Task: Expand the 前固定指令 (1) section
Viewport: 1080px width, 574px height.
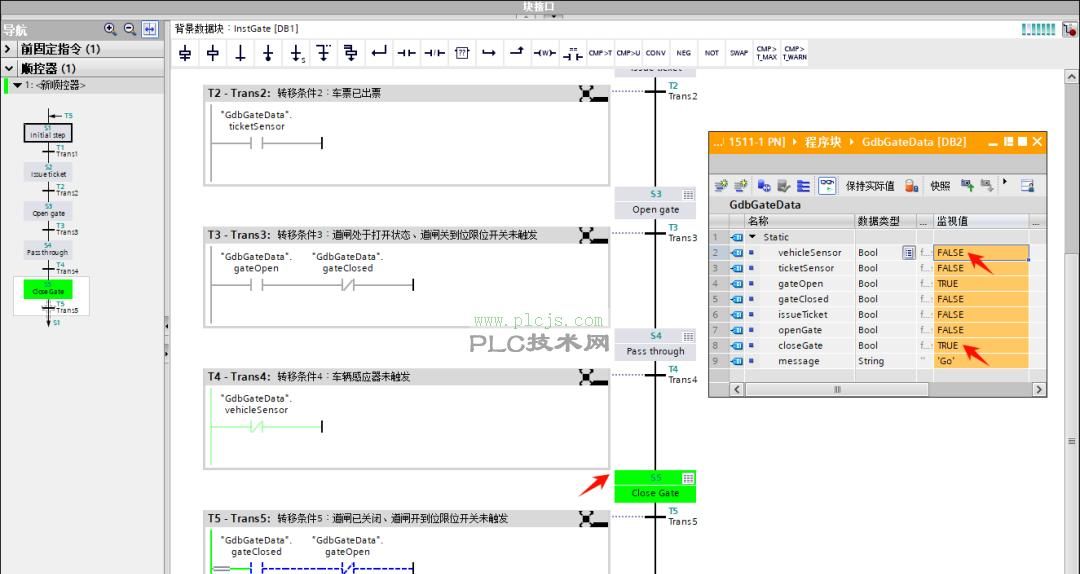Action: pyautogui.click(x=8, y=49)
